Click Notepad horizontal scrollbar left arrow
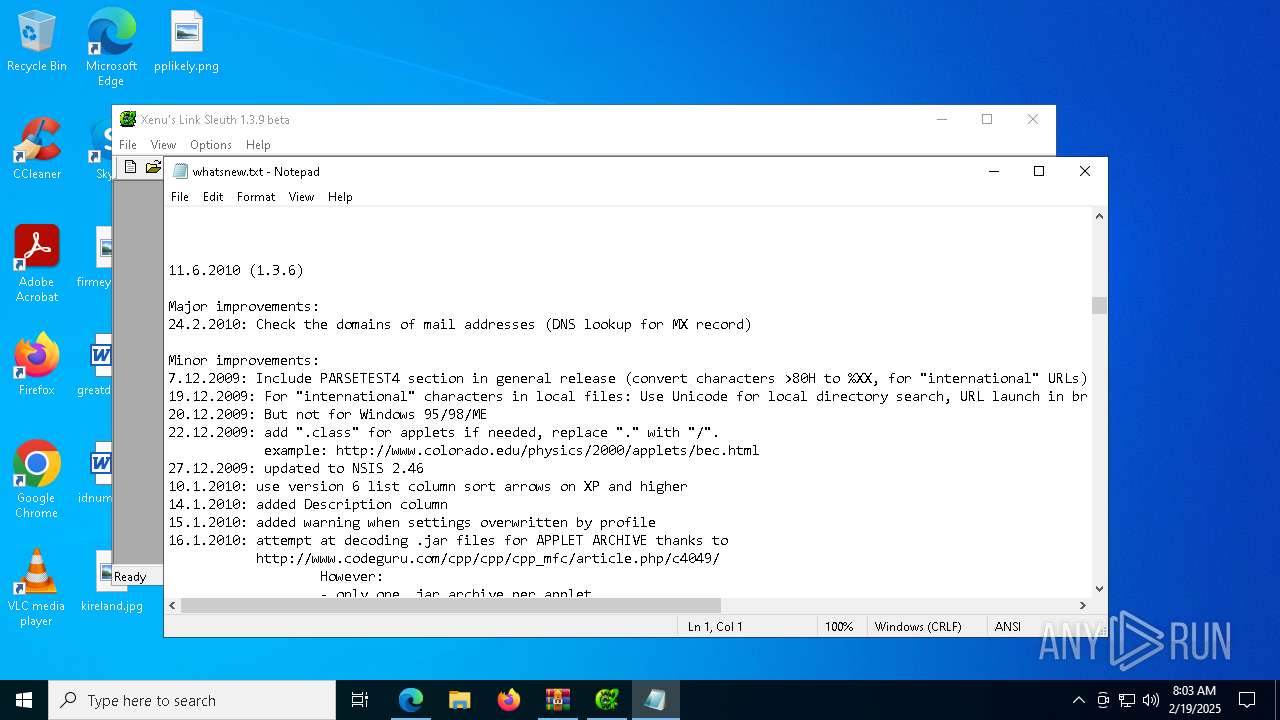Viewport: 1280px width, 720px height. [x=172, y=605]
